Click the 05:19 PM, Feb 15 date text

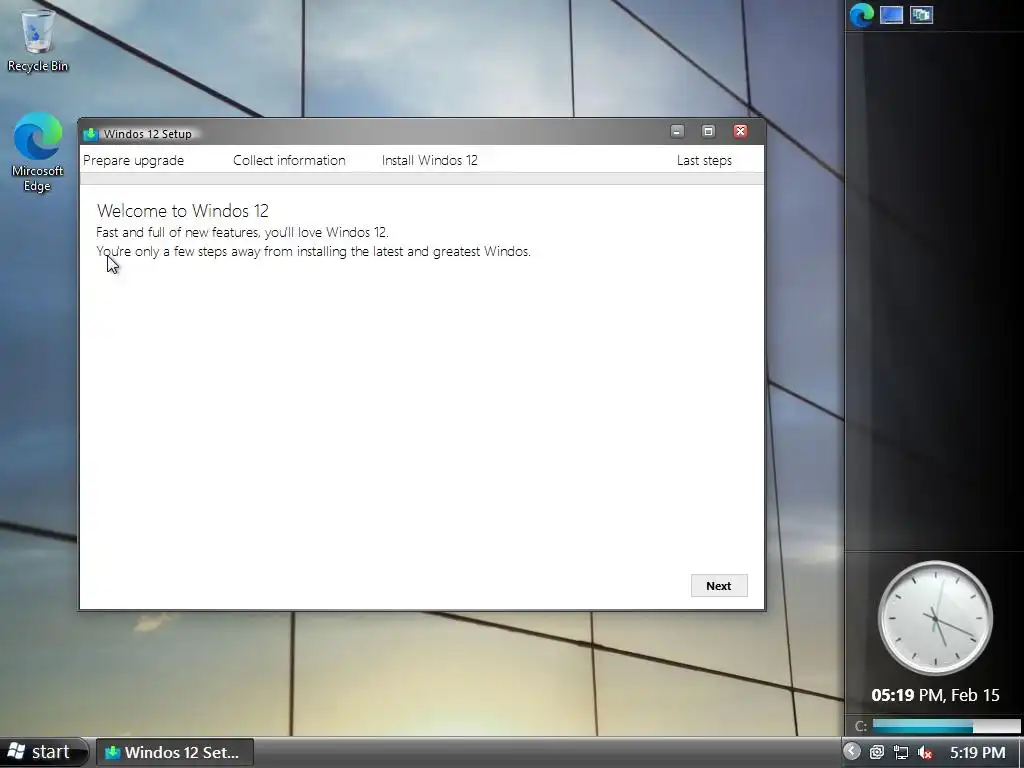click(x=935, y=695)
